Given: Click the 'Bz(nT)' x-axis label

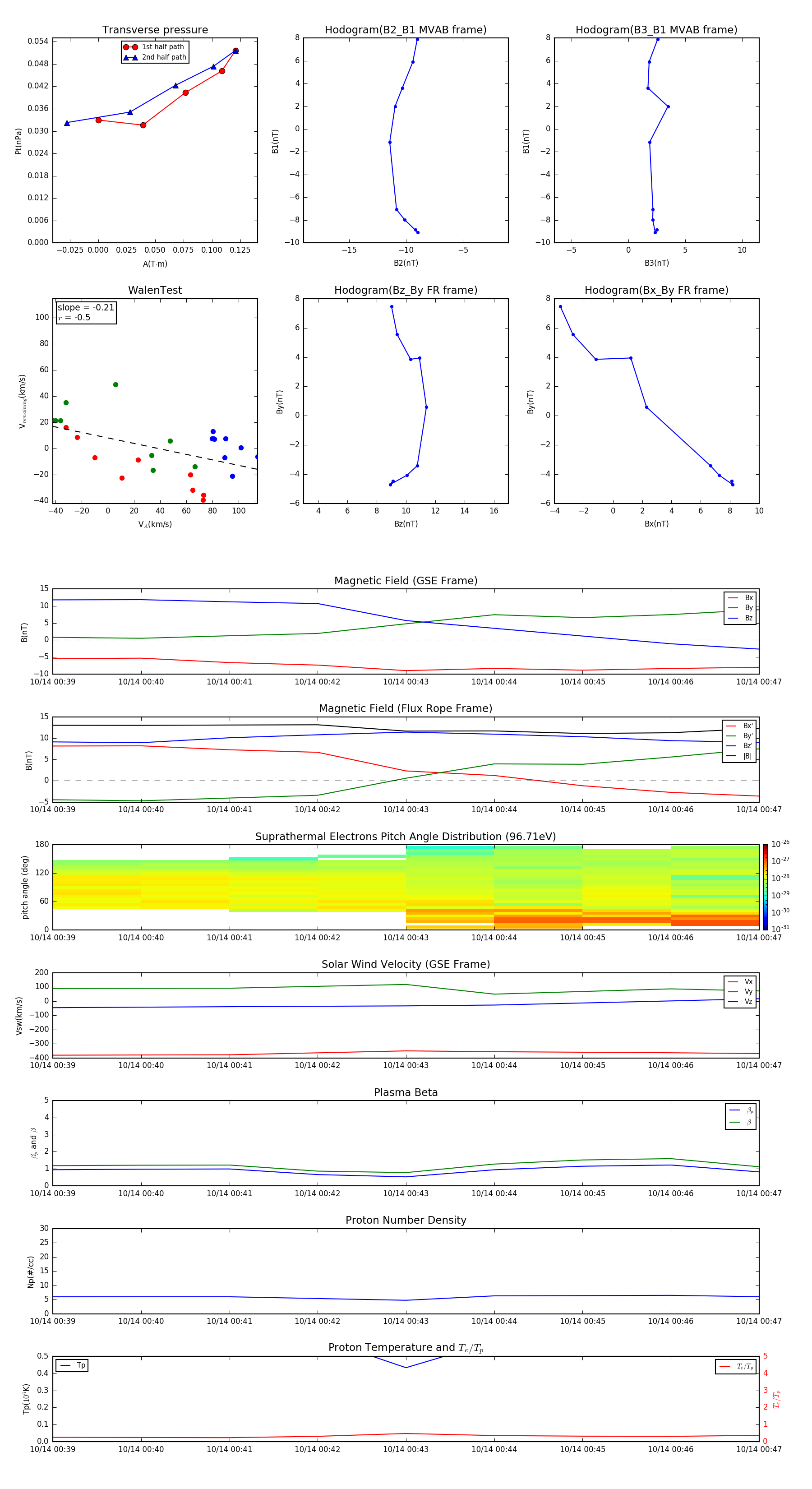Looking at the screenshot, I should click(x=406, y=524).
